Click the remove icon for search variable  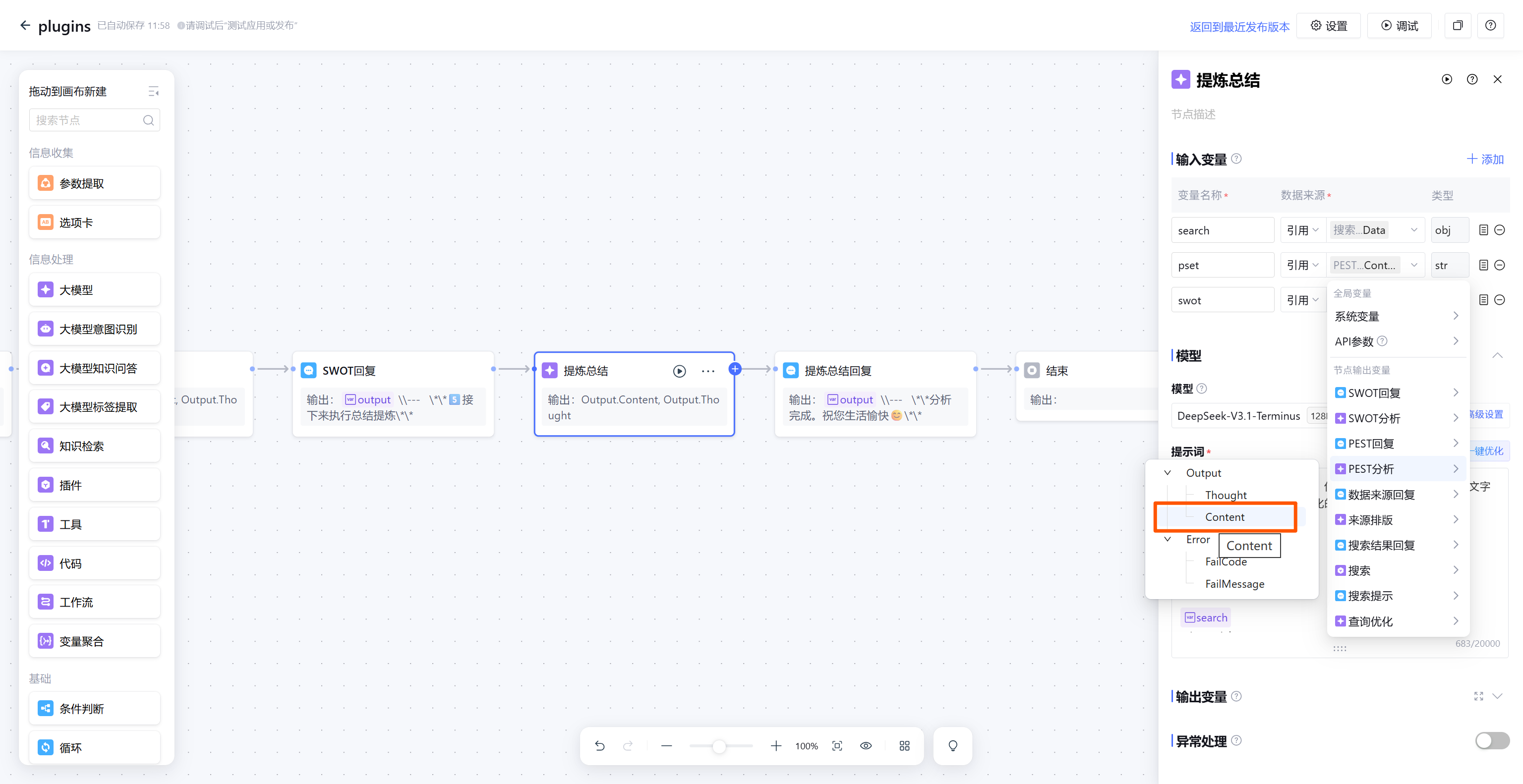[1500, 230]
